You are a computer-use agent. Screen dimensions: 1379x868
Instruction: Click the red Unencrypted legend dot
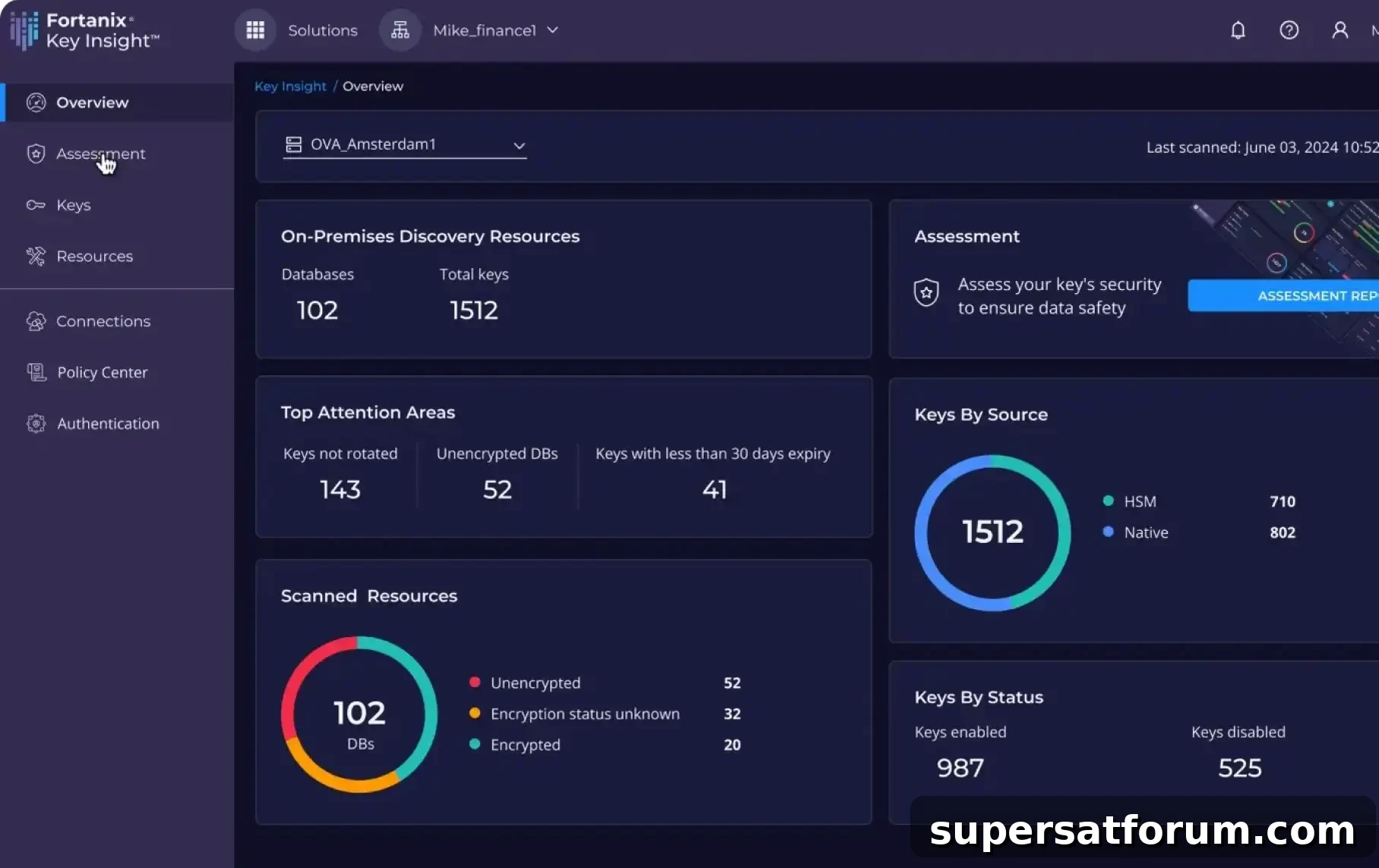pyautogui.click(x=475, y=682)
